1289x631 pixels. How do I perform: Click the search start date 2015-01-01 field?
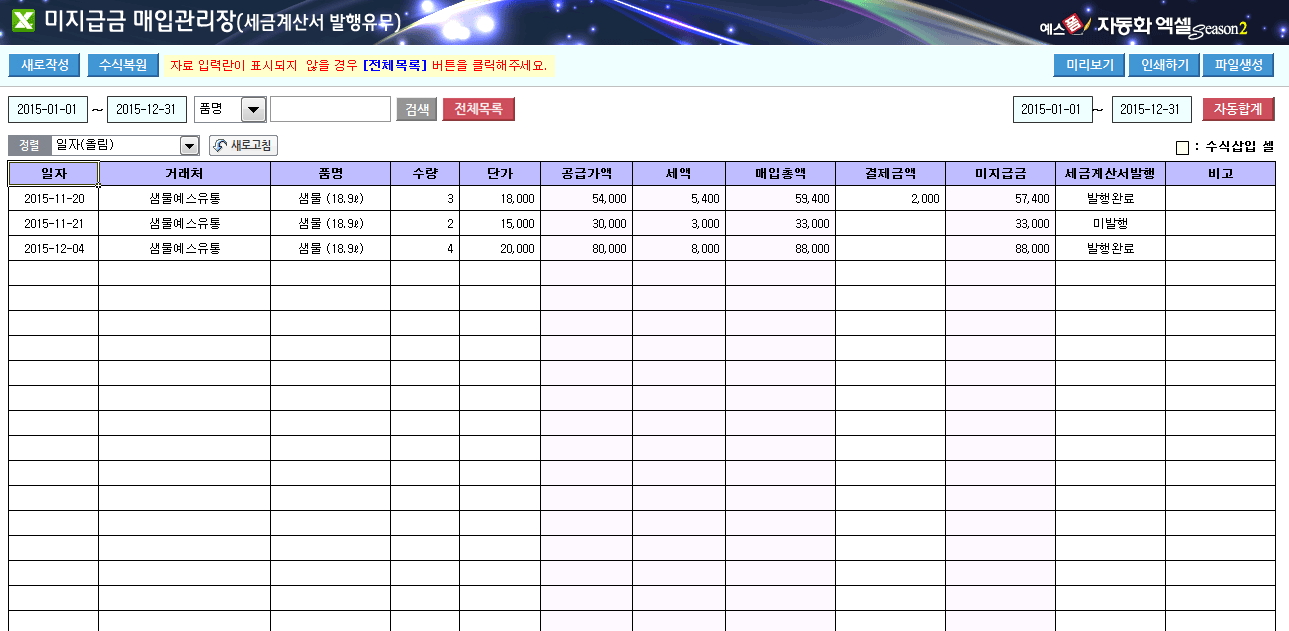47,109
